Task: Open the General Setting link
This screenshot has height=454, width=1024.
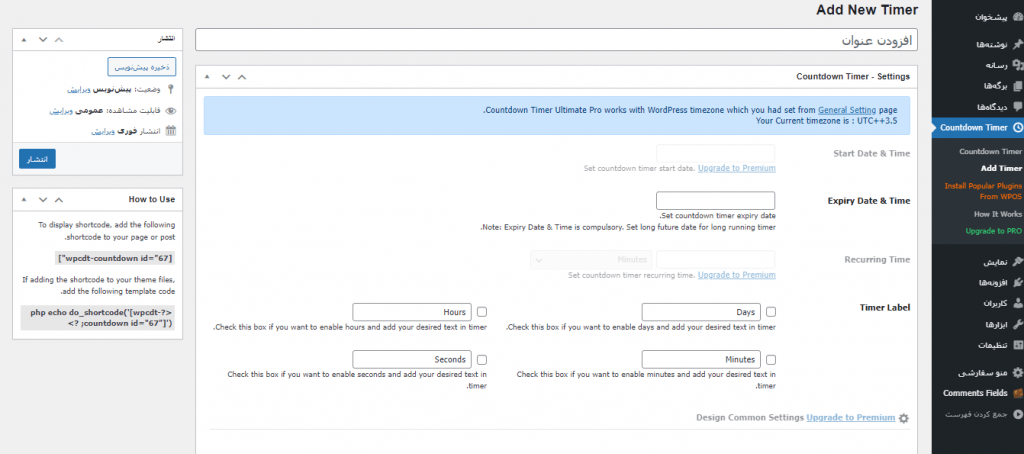Action: pos(846,110)
